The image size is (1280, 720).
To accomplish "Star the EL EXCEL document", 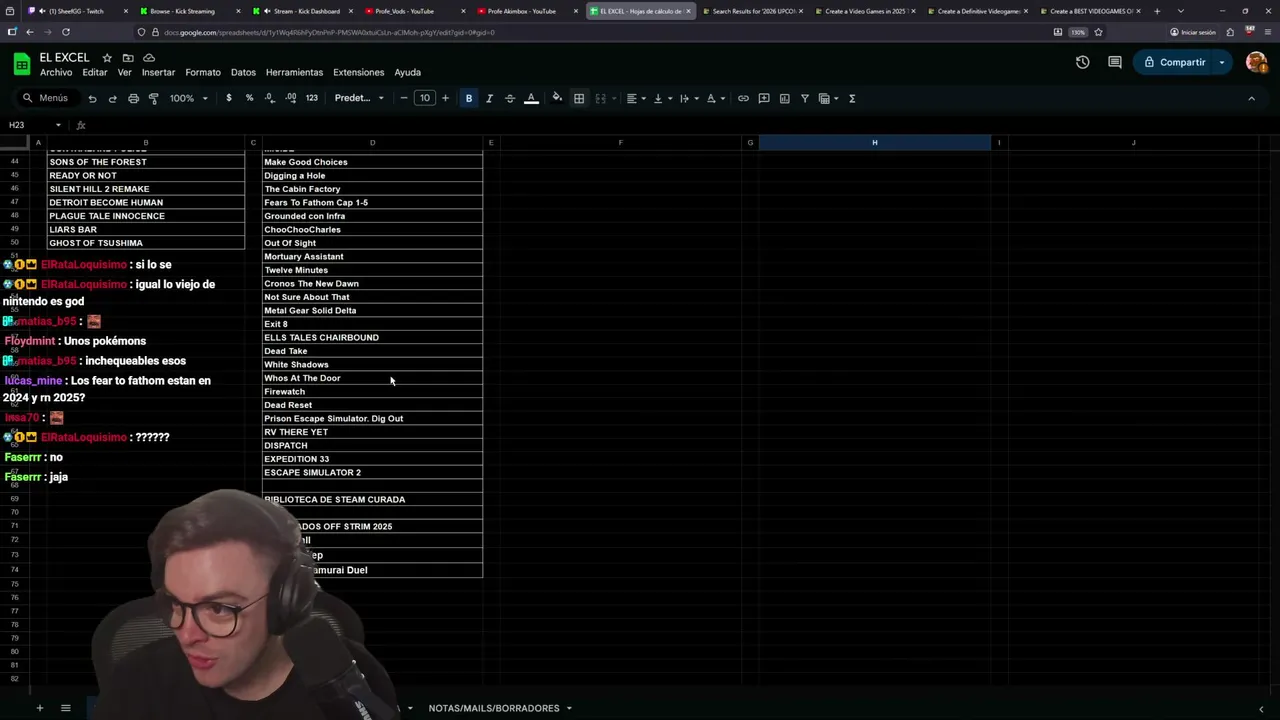I will (x=107, y=58).
